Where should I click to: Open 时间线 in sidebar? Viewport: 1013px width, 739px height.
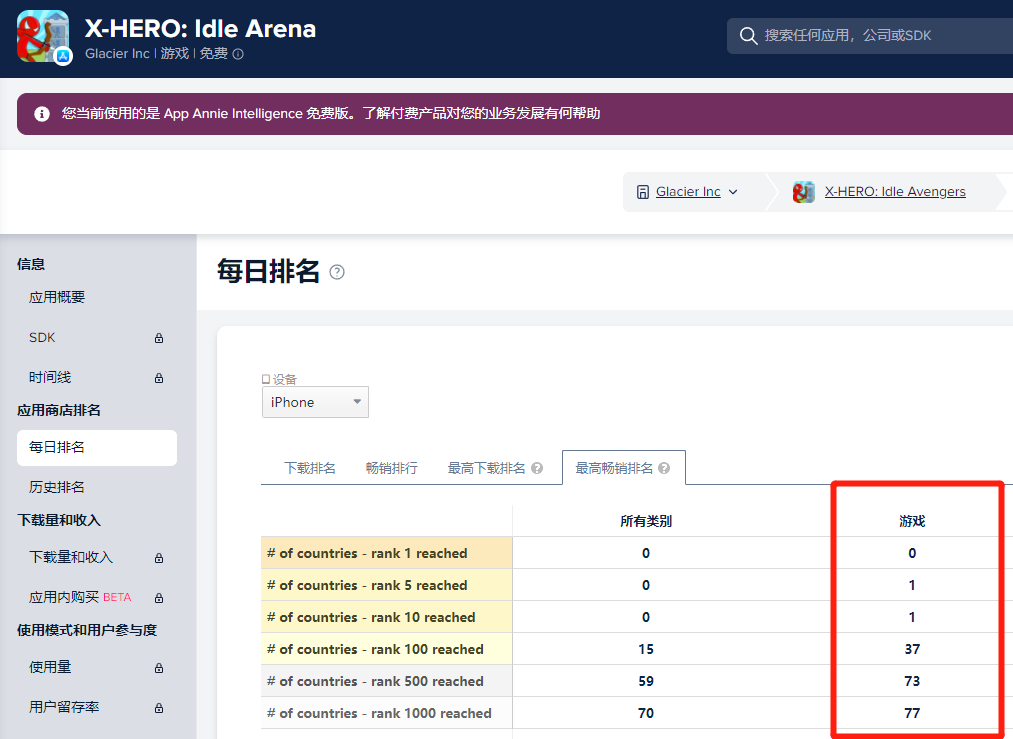50,377
